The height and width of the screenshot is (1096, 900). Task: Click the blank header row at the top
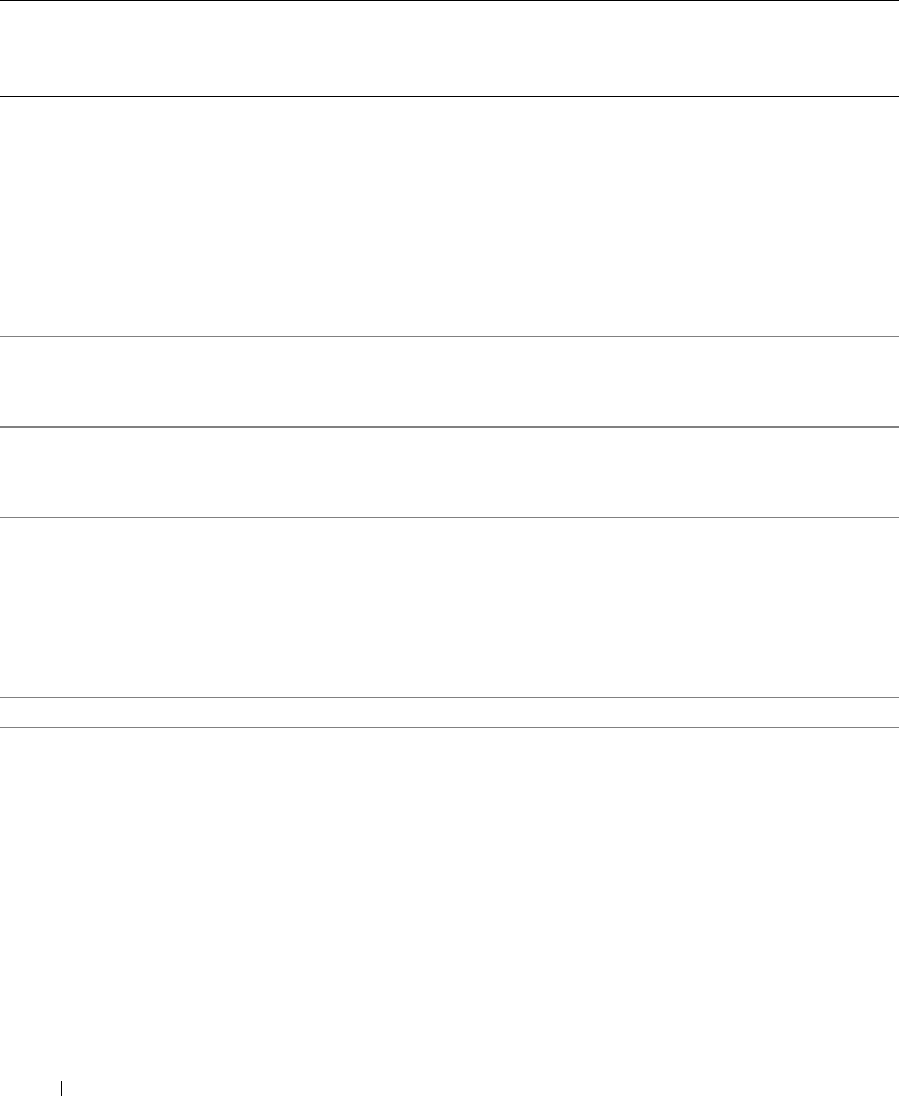tap(450, 48)
